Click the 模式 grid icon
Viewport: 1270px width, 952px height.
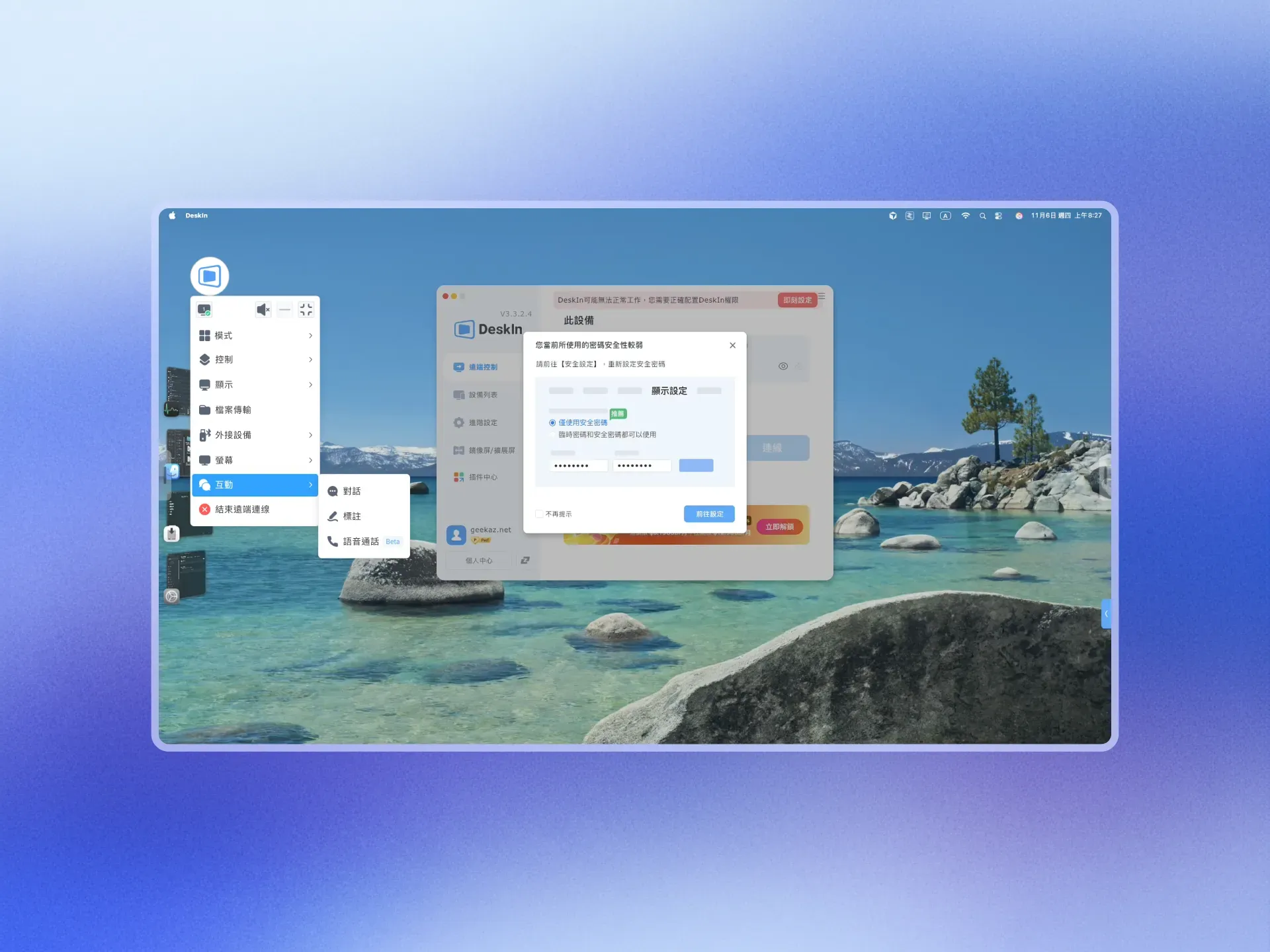pos(204,336)
